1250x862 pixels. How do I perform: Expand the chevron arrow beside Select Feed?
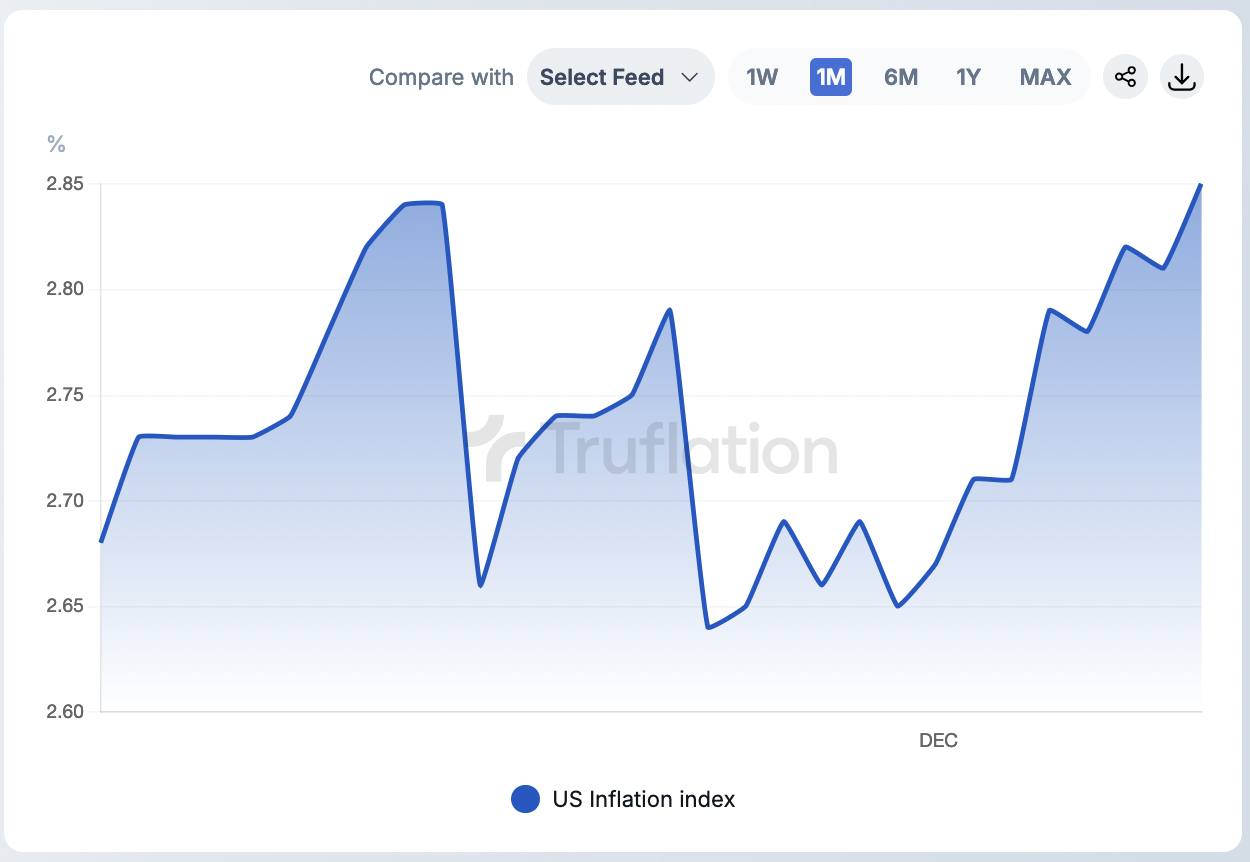[x=689, y=77]
